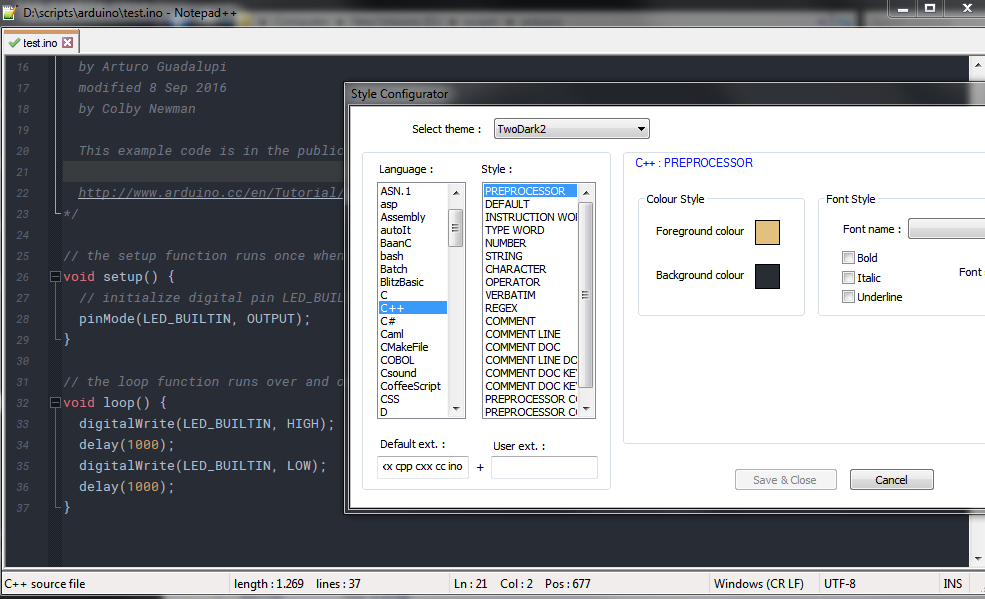Select BlitzBasic in the Language list

pyautogui.click(x=402, y=282)
